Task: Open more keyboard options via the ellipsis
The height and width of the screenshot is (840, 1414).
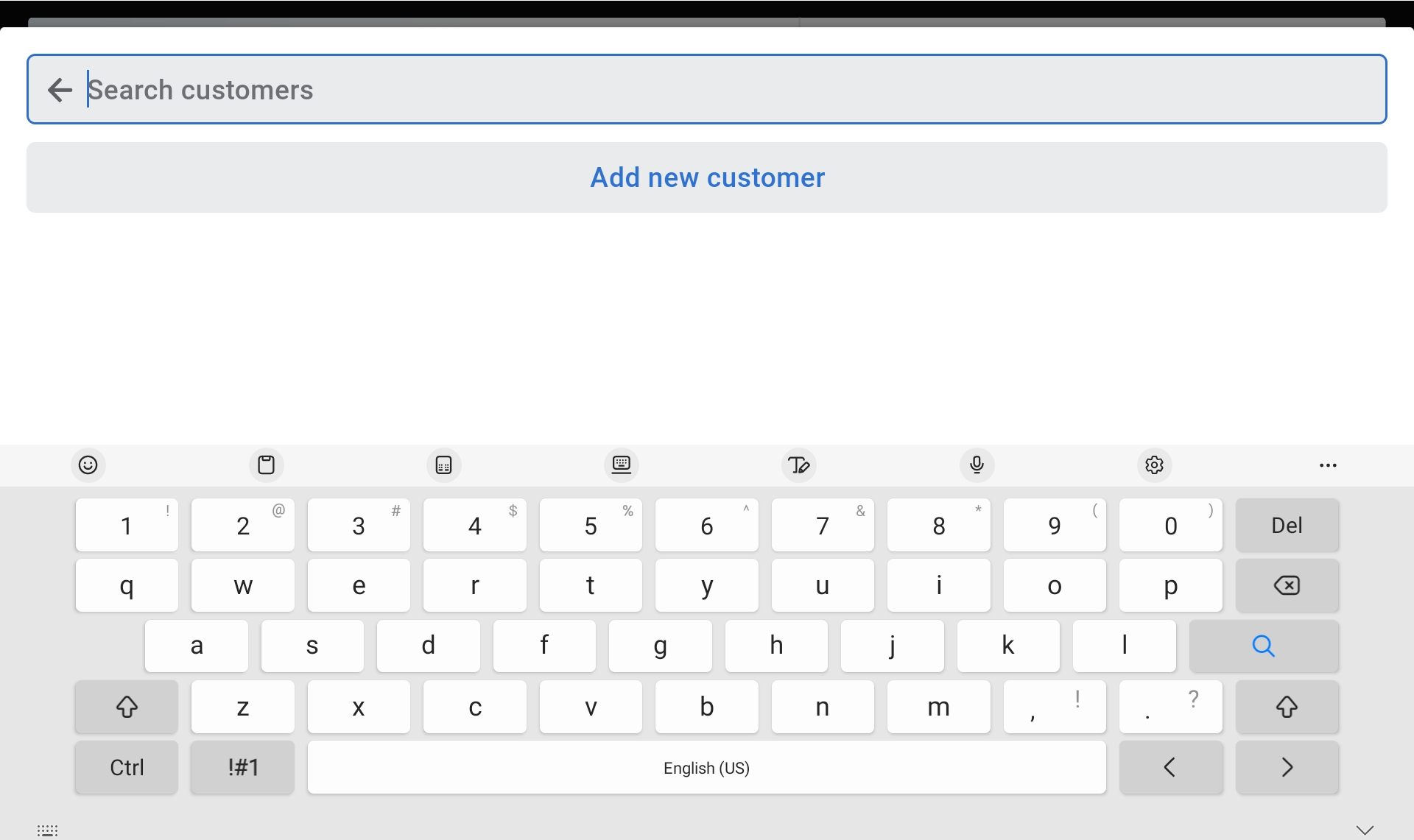Action: pos(1328,465)
